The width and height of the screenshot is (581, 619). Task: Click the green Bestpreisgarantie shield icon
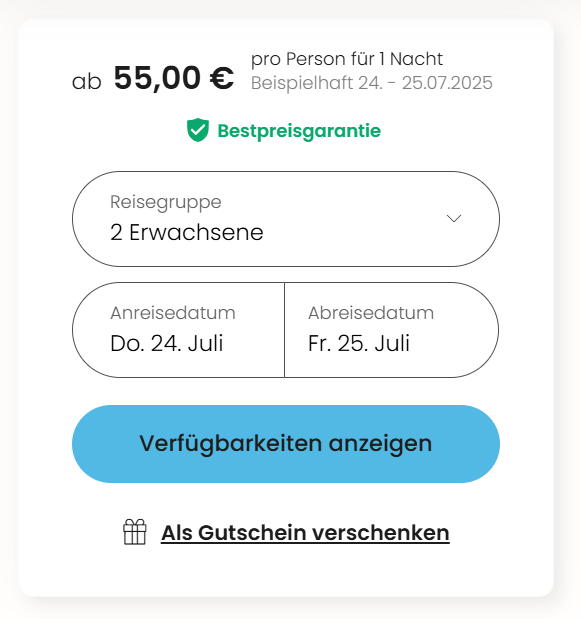pos(198,130)
